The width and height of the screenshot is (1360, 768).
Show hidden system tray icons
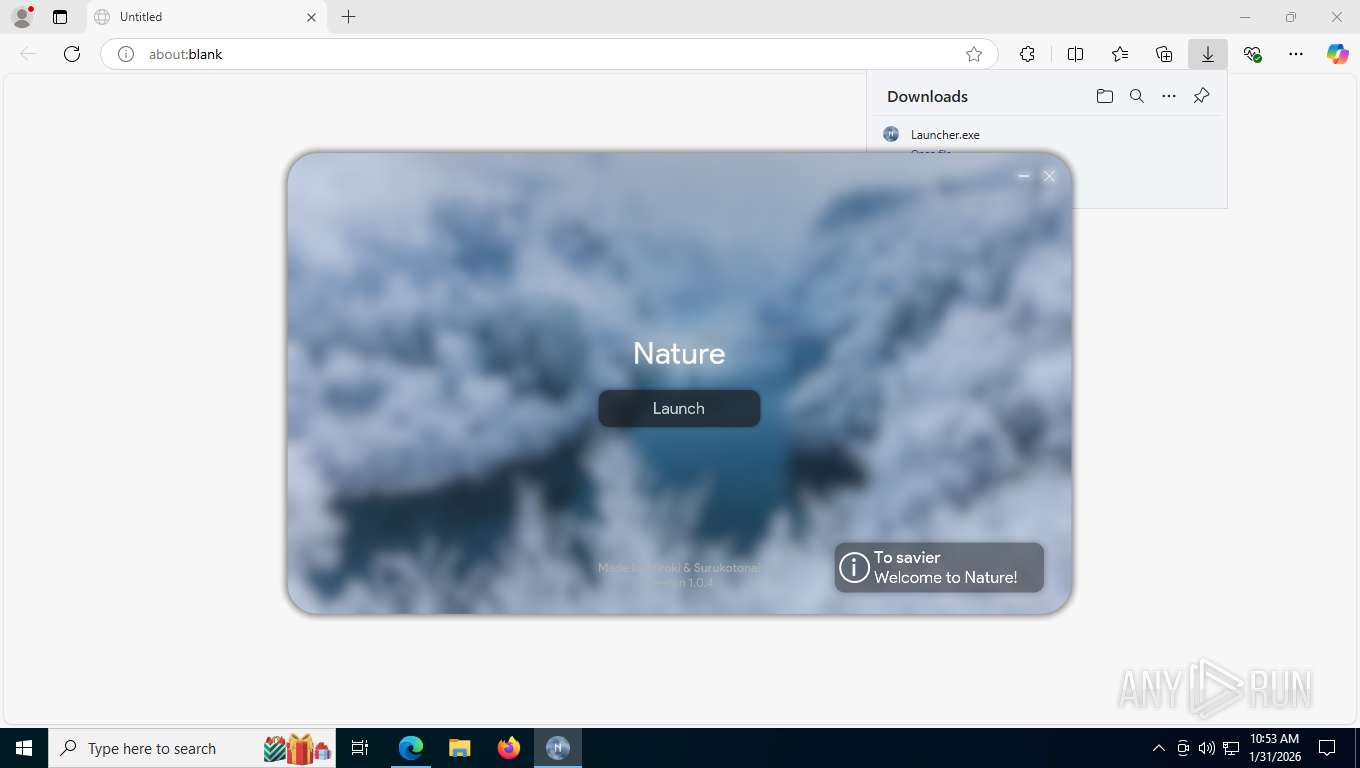(x=1159, y=748)
